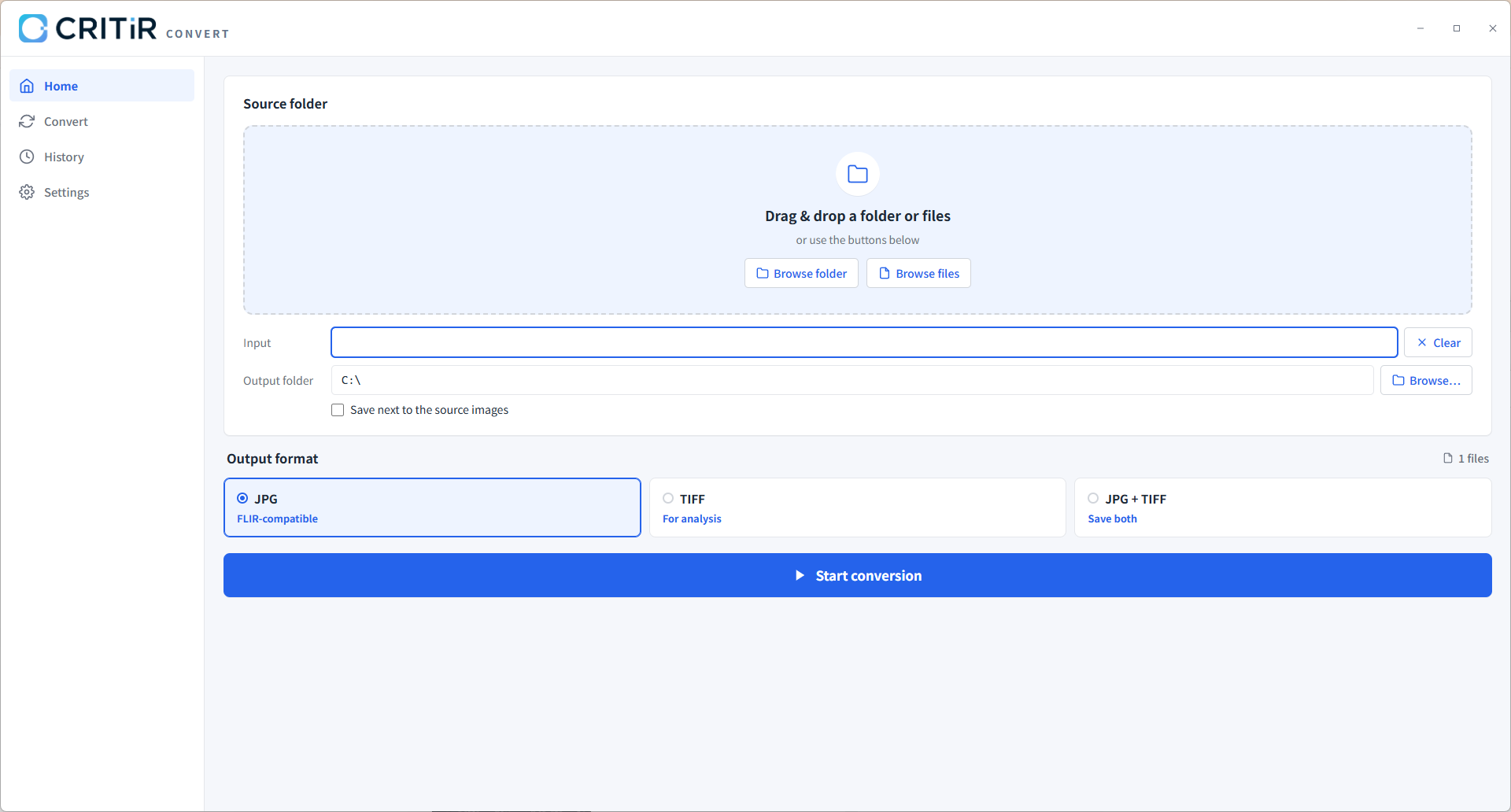Screen dimensions: 1511x812
Task: Click the Home house icon
Action: pyautogui.click(x=27, y=86)
